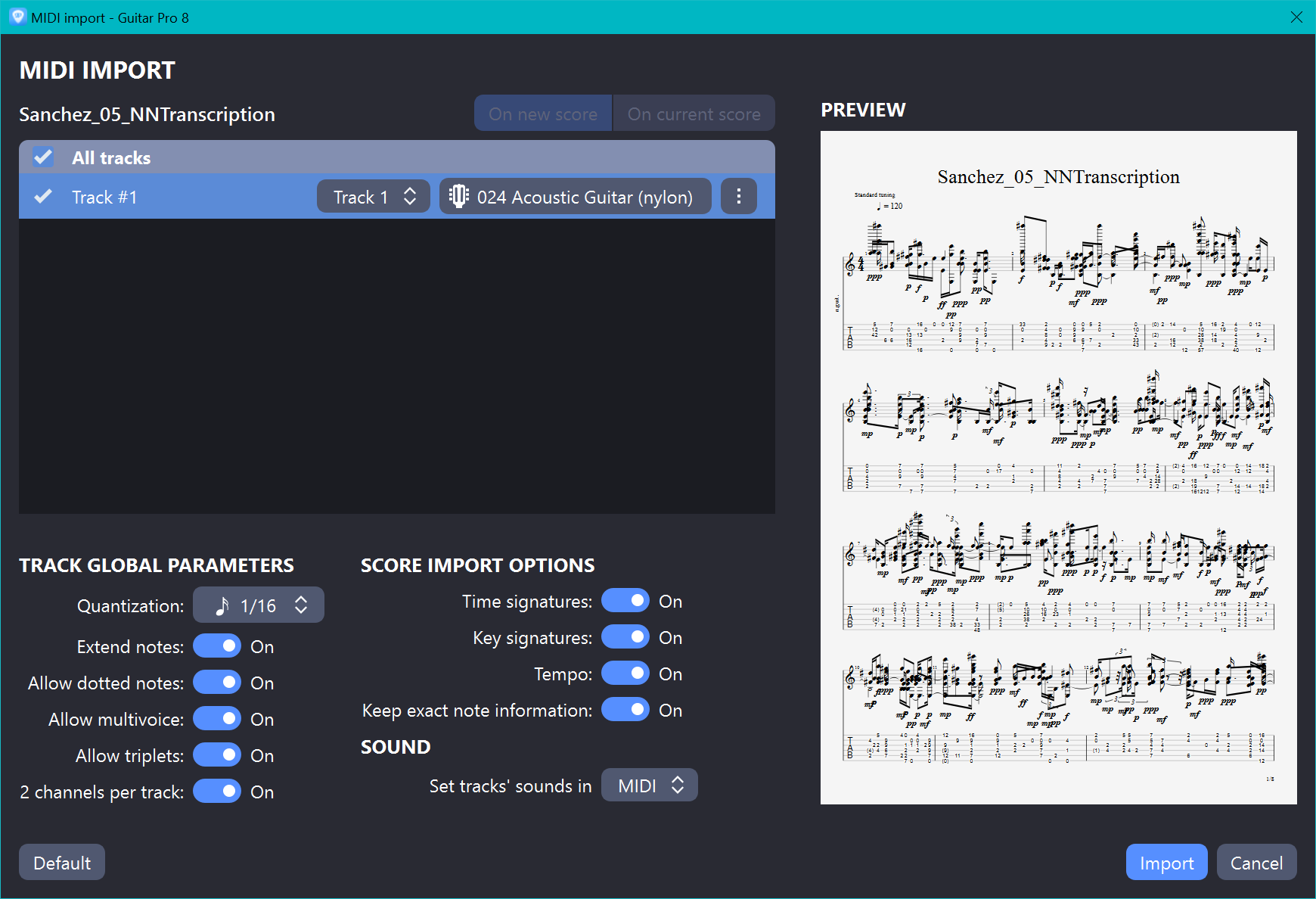Open the Track 1 assignment dropdown
This screenshot has height=899, width=1316.
[374, 197]
